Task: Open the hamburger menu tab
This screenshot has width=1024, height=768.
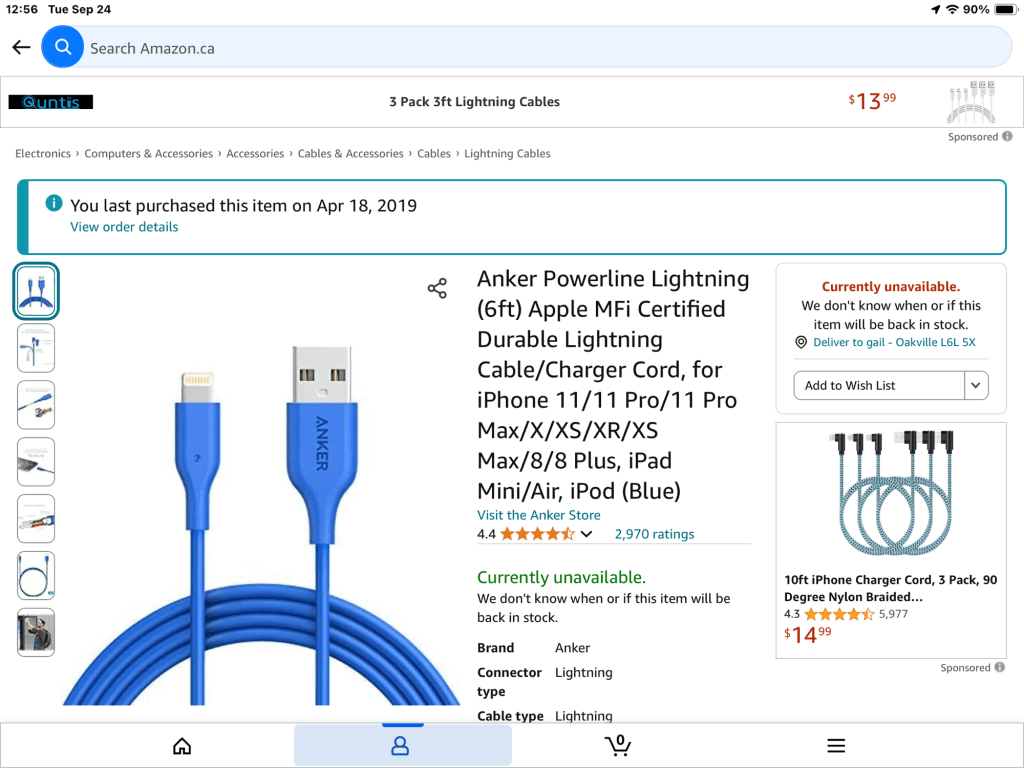Action: (836, 745)
